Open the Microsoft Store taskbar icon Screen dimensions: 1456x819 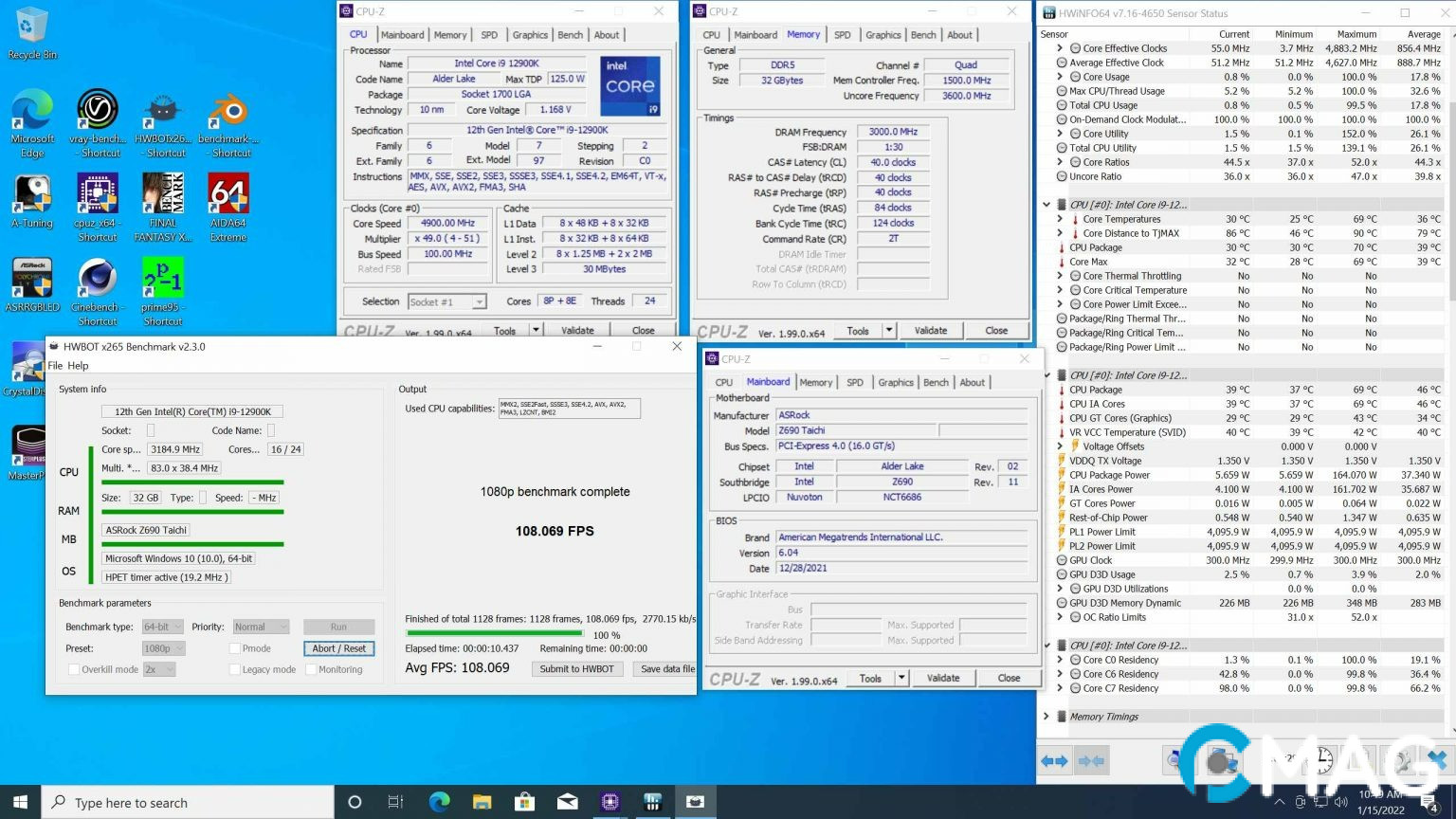pos(524,802)
